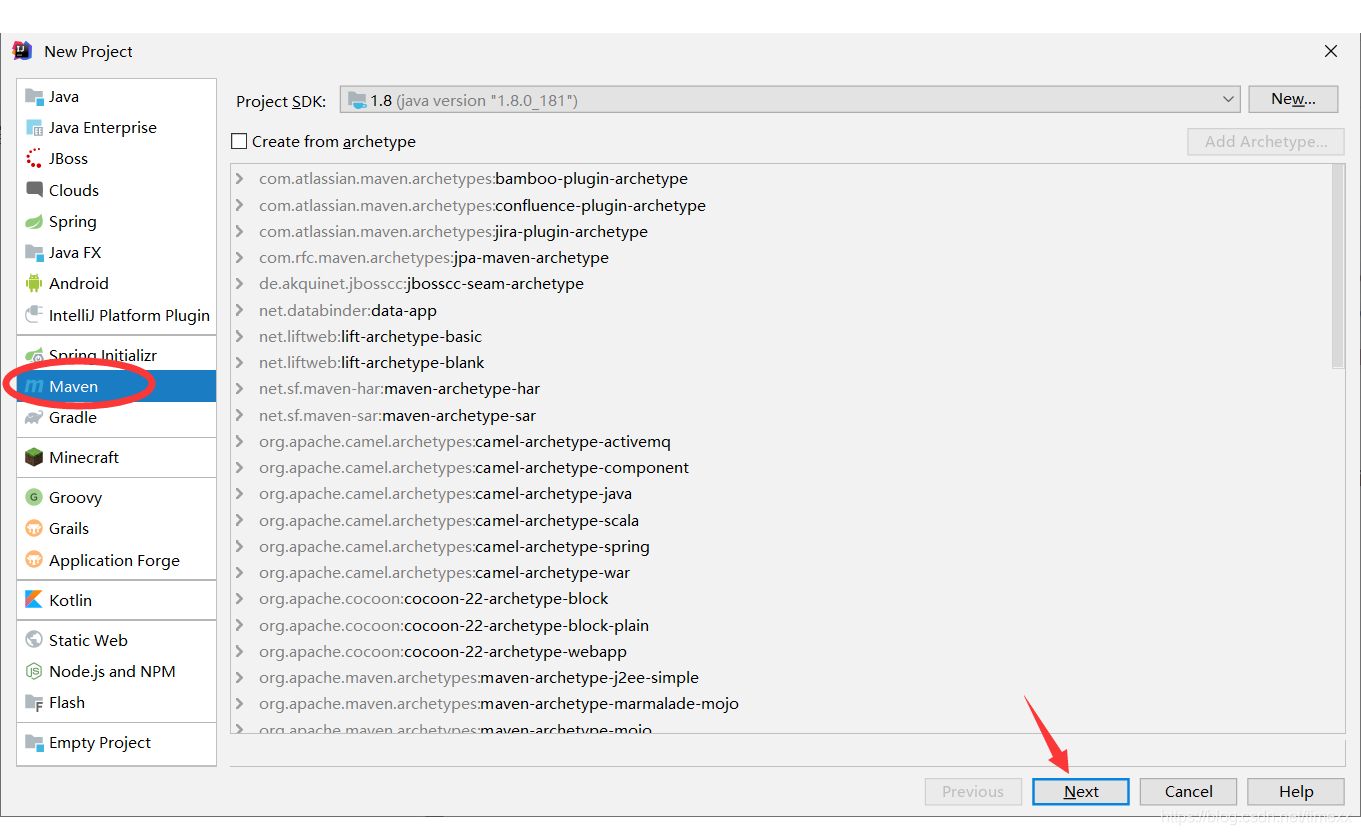Click the Spring leaf icon

(34, 222)
